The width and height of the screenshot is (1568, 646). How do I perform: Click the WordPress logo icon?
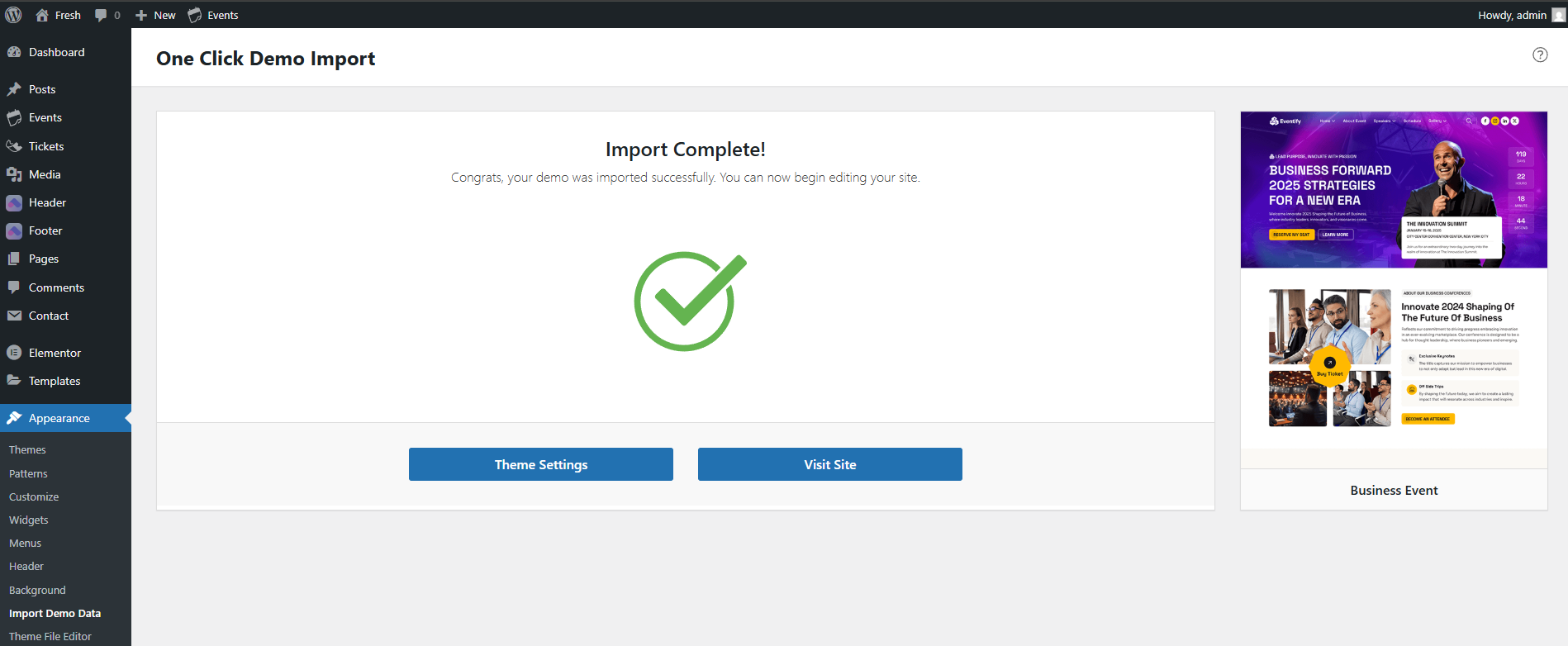13,15
